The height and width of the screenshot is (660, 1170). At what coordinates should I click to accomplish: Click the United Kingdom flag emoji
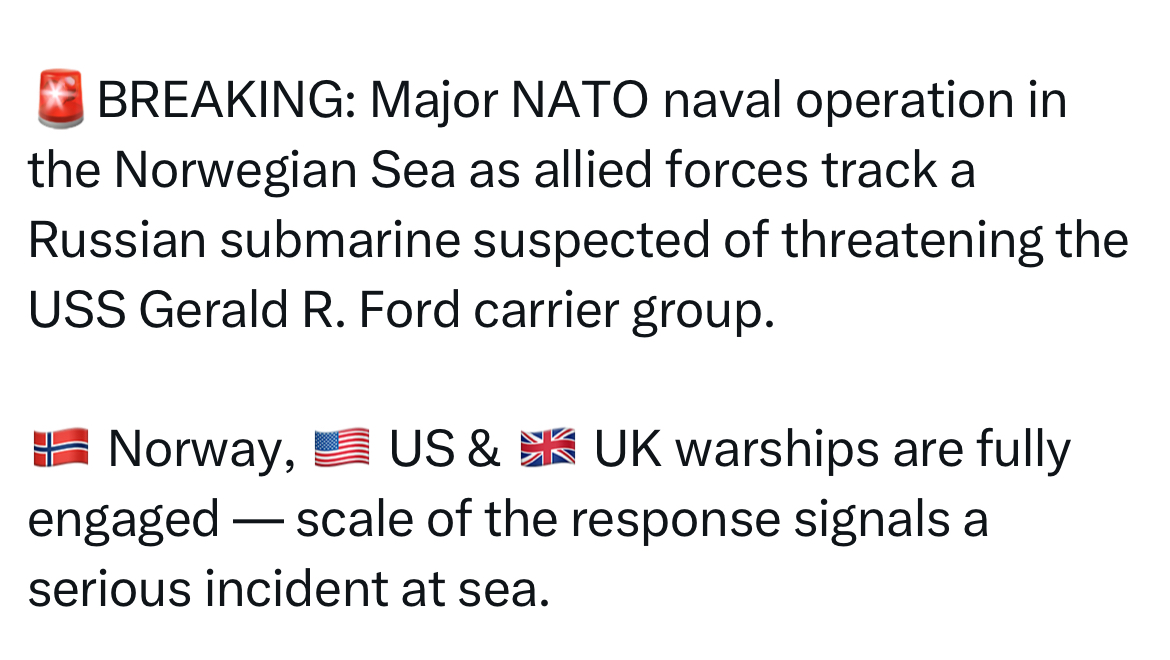click(548, 448)
